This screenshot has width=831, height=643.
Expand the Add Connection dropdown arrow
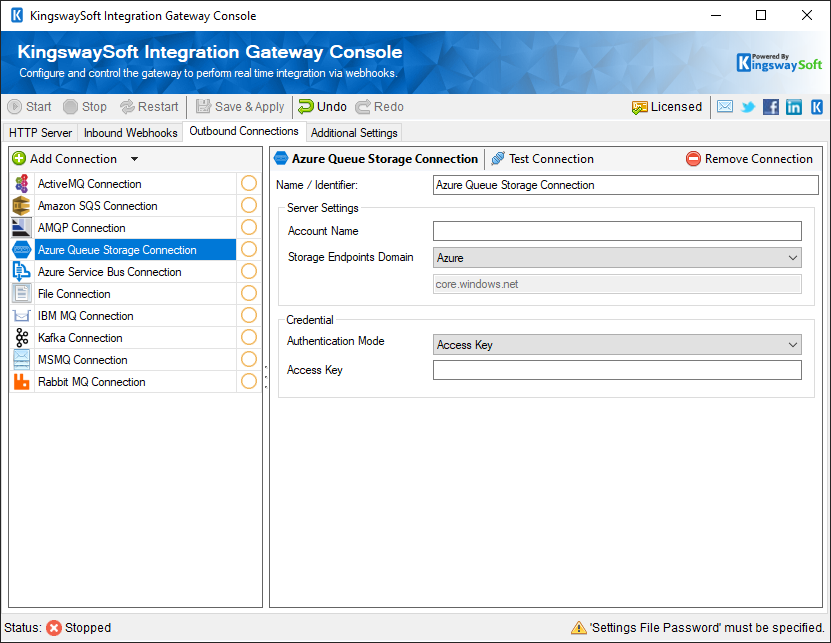point(134,159)
